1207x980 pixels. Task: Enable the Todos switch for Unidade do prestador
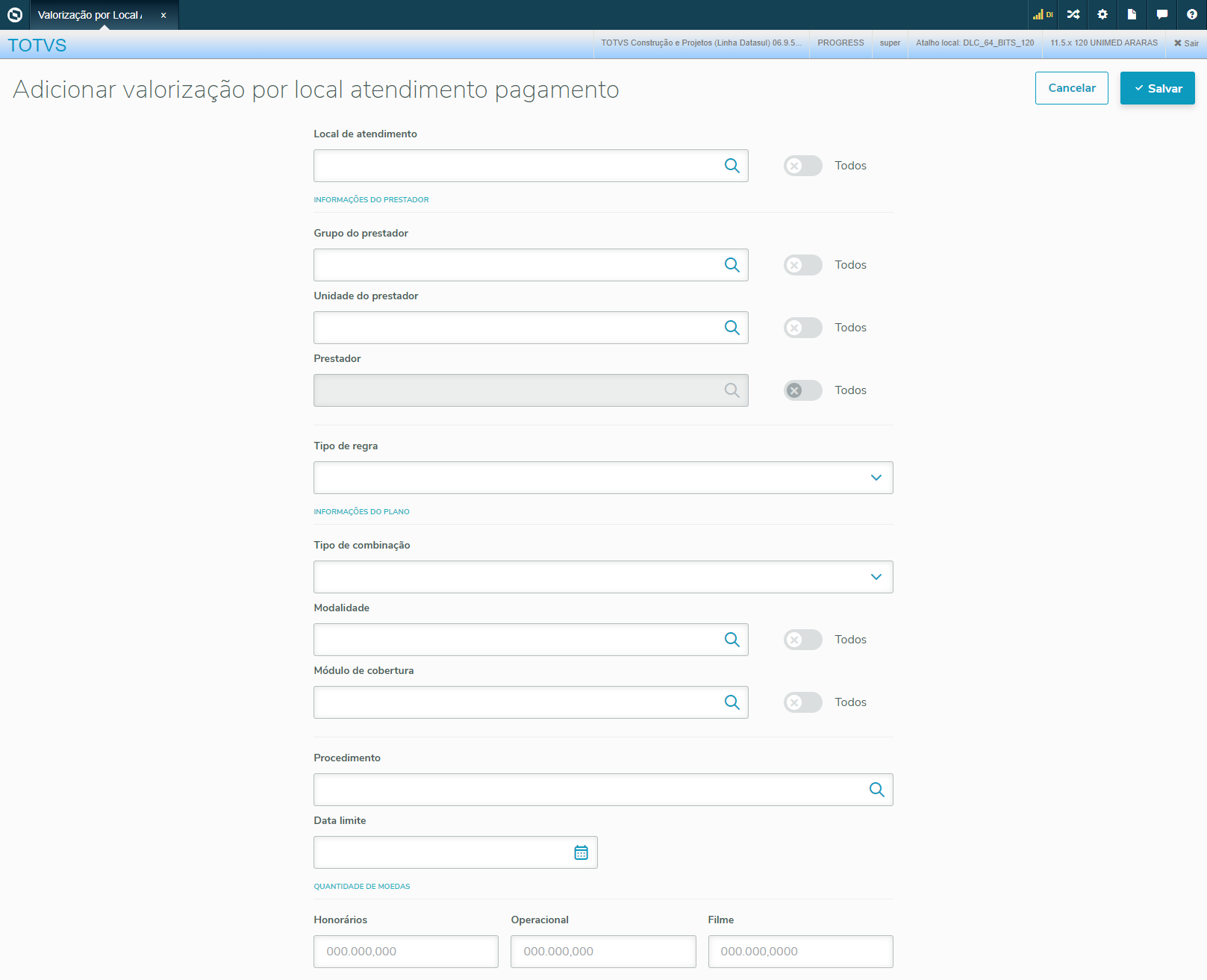[802, 328]
